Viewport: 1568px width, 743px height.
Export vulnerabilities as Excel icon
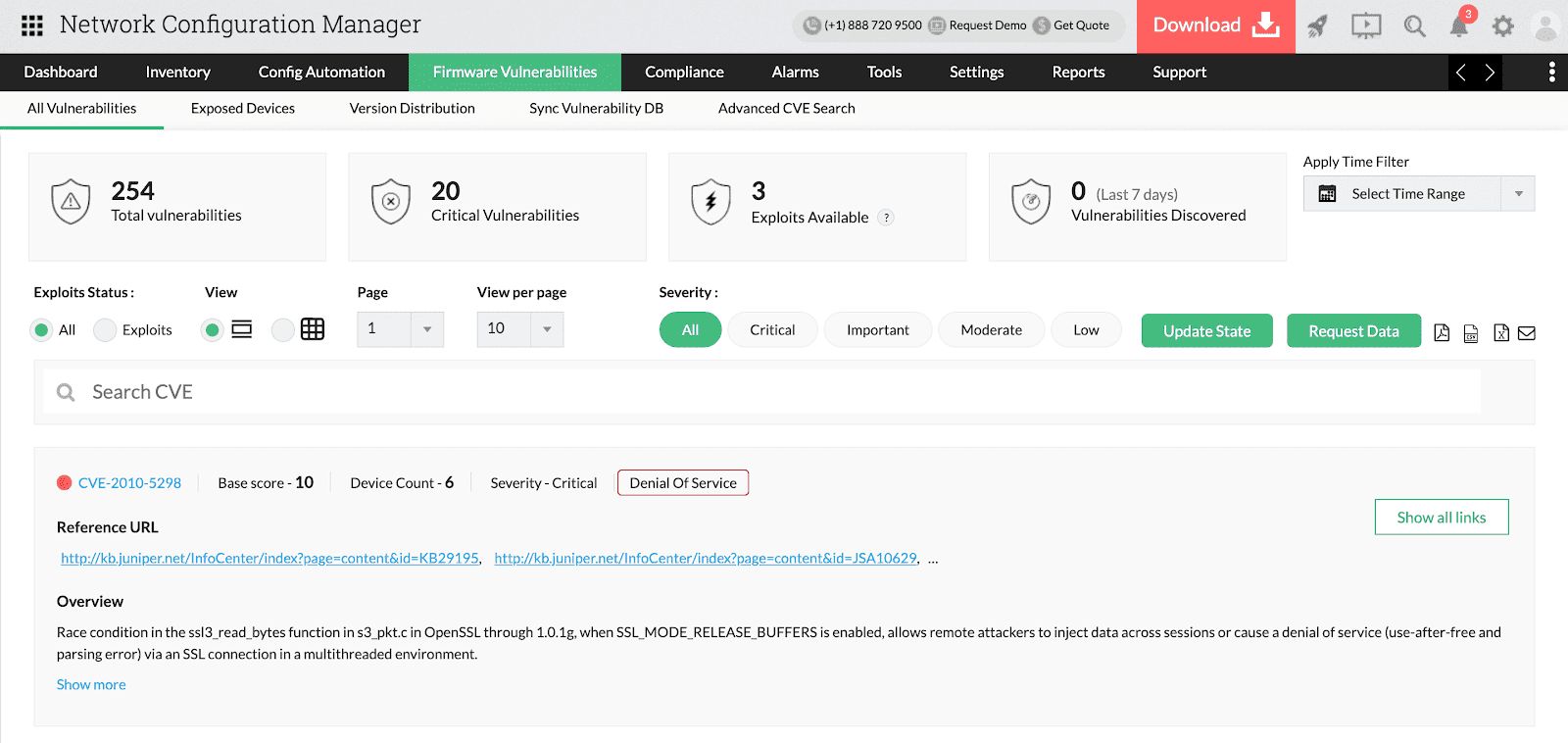(1500, 332)
